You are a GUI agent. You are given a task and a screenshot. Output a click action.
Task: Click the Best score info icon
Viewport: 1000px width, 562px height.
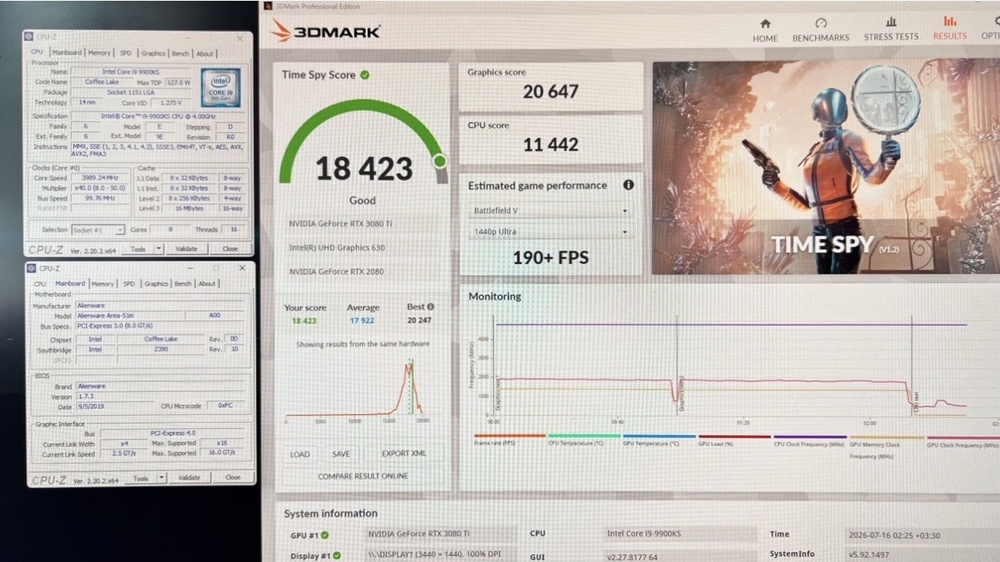(x=430, y=307)
